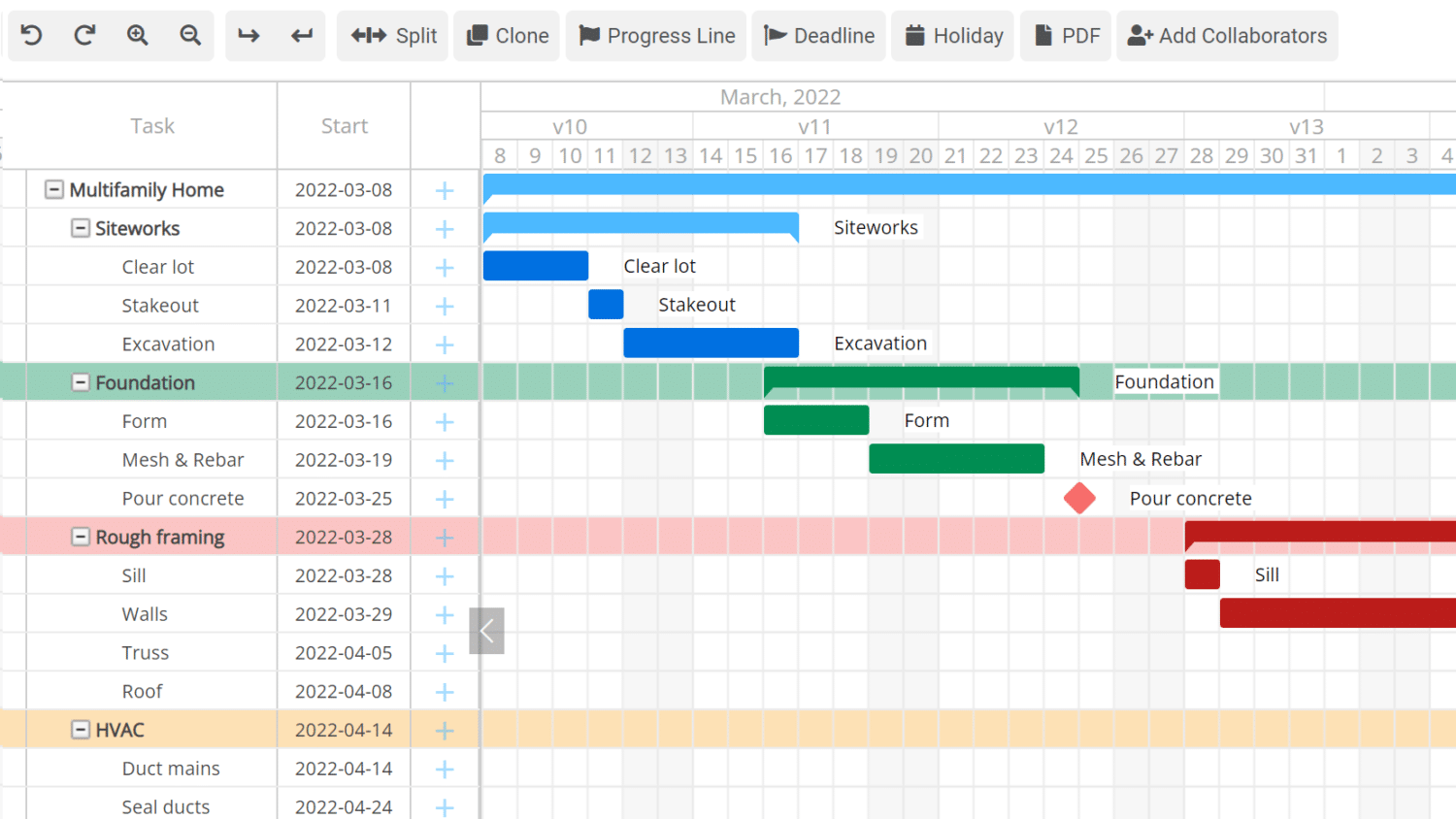Image resolution: width=1456 pixels, height=819 pixels.
Task: Click the plus icon in the Roof row
Action: 445,692
